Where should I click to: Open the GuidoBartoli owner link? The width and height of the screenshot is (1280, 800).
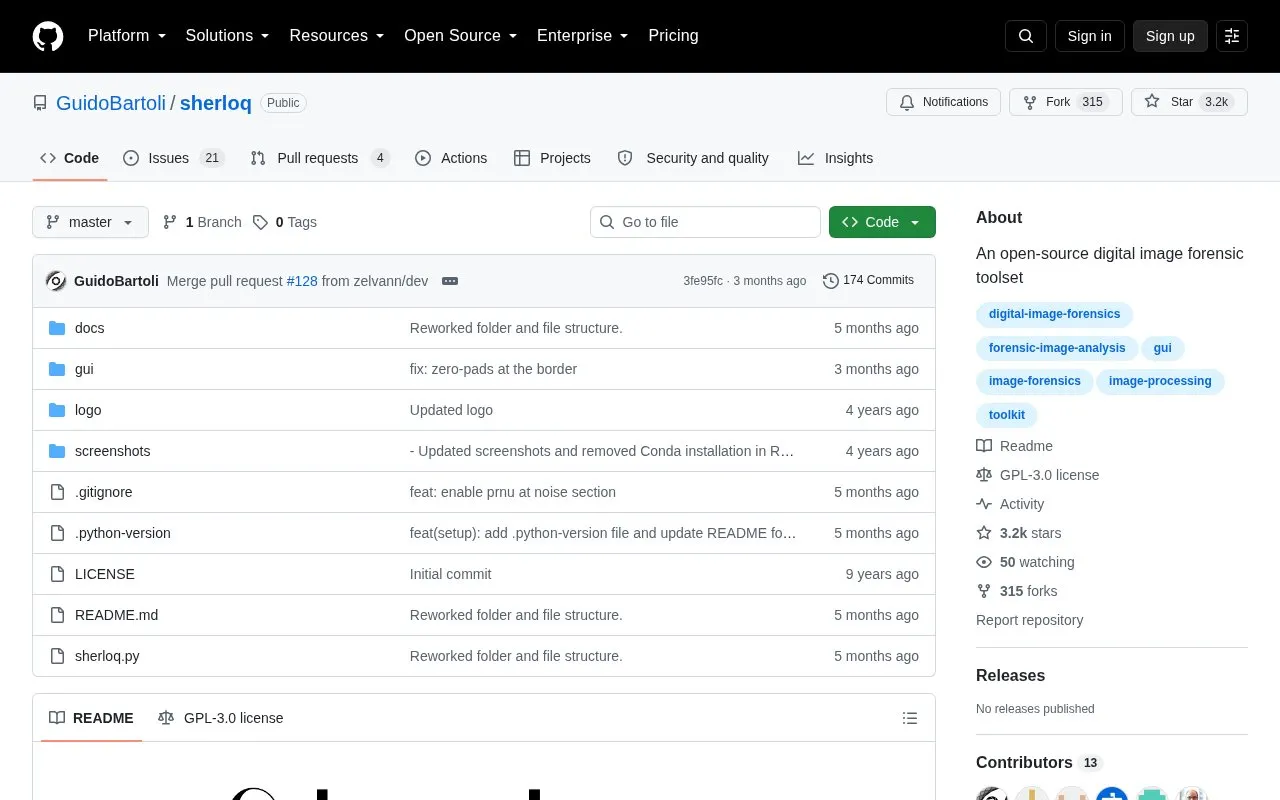click(x=111, y=103)
